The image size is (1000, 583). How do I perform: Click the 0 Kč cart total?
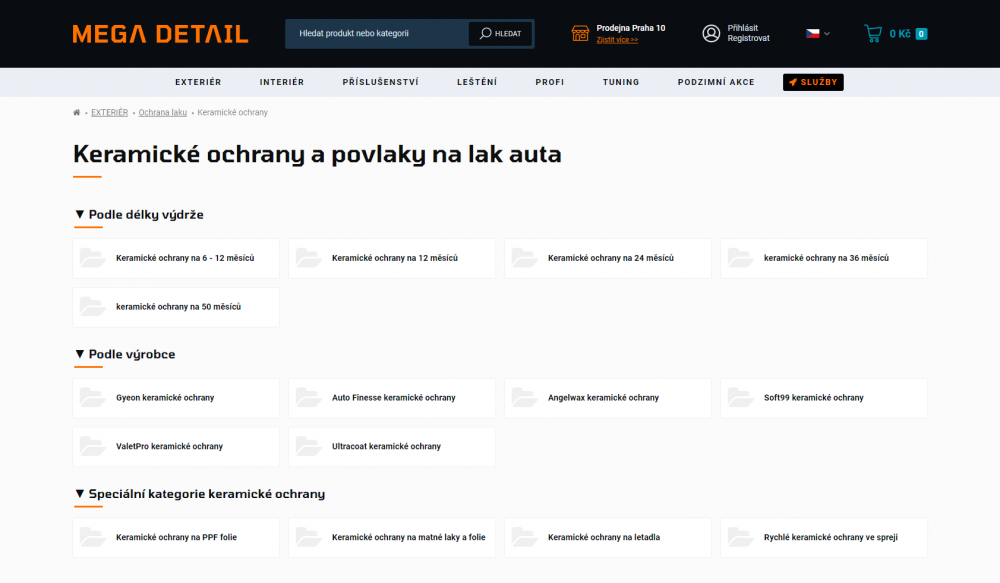click(900, 34)
